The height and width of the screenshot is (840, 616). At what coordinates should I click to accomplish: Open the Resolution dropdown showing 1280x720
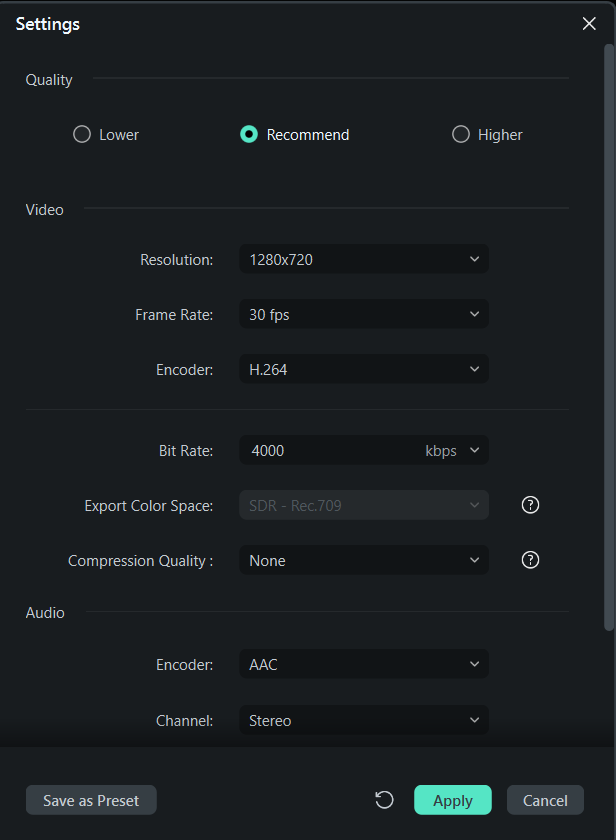click(364, 260)
